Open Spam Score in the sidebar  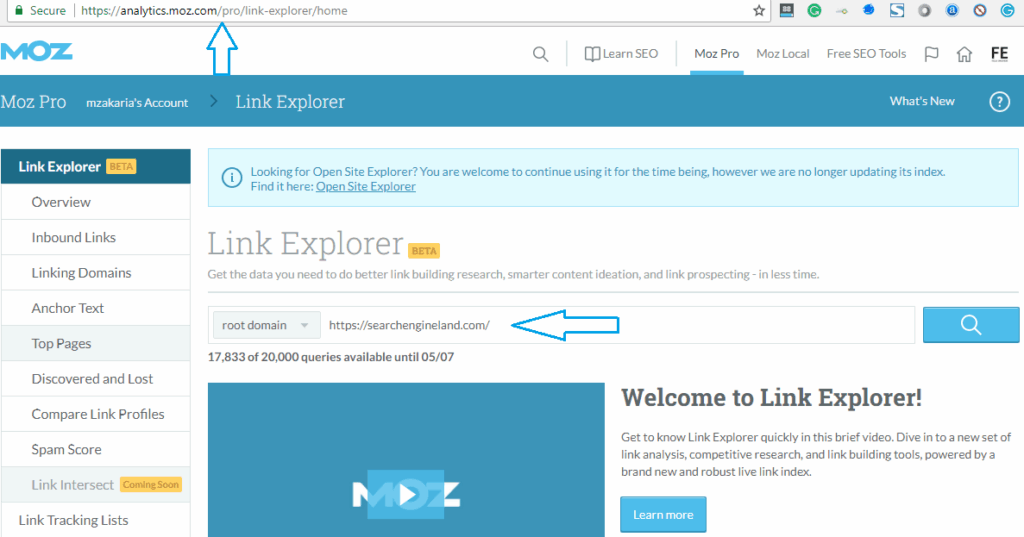(x=96, y=449)
